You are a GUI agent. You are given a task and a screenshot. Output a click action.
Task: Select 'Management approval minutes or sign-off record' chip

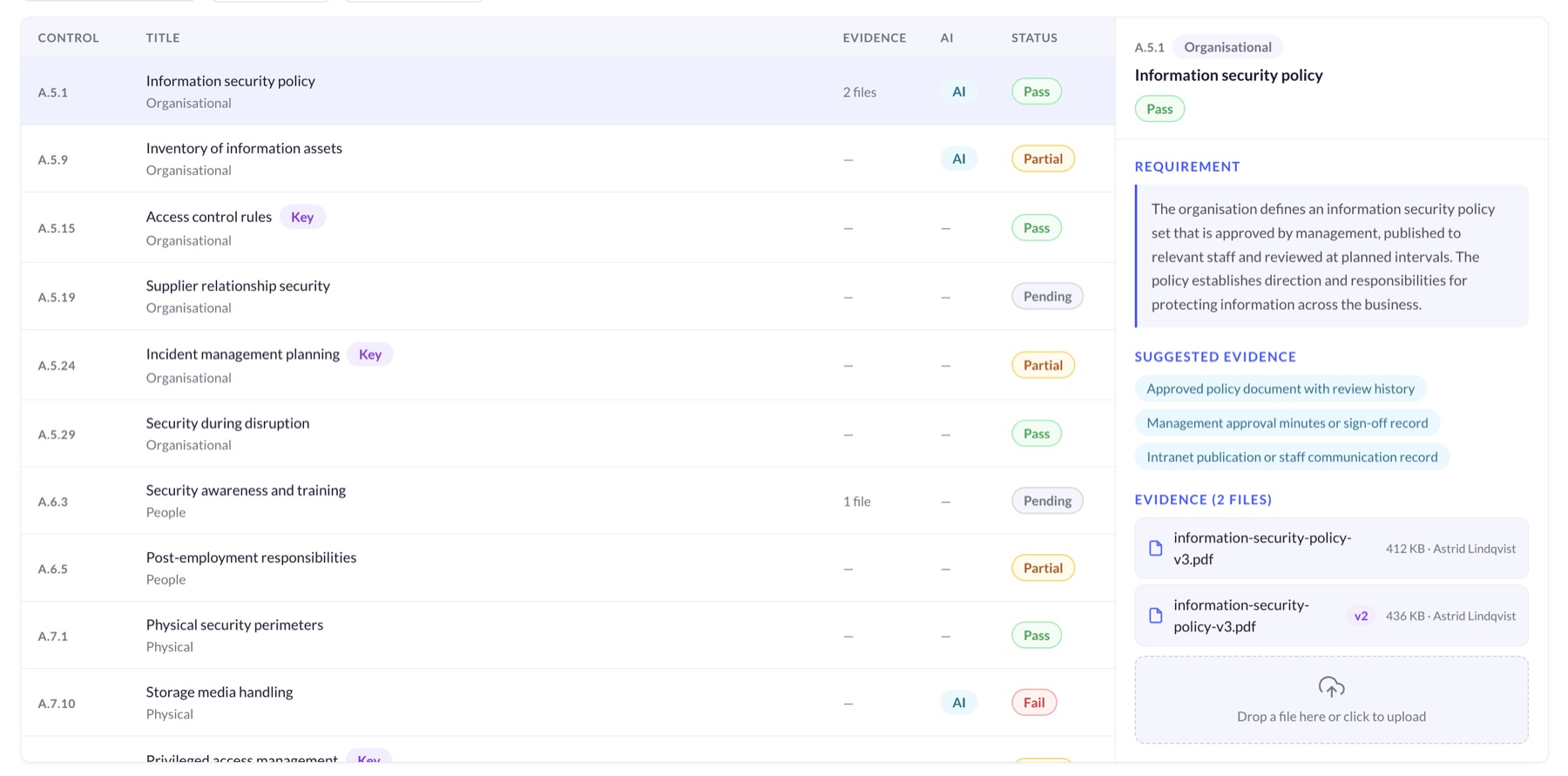click(1287, 422)
